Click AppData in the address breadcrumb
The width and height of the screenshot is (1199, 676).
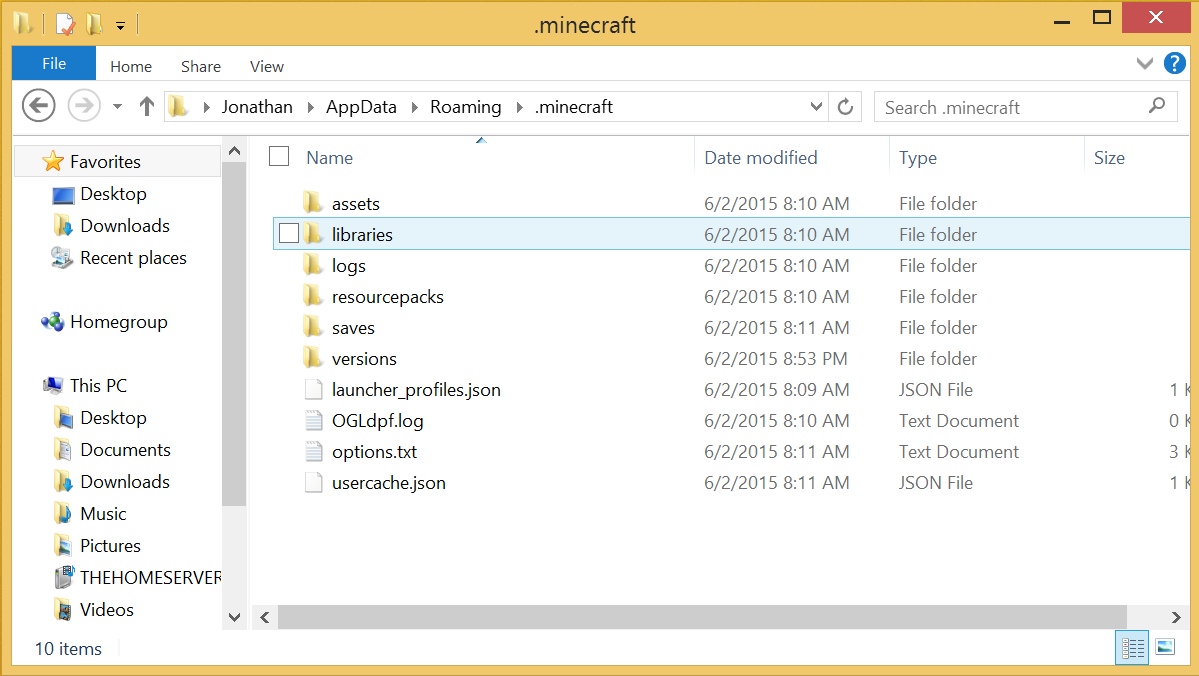click(x=361, y=106)
